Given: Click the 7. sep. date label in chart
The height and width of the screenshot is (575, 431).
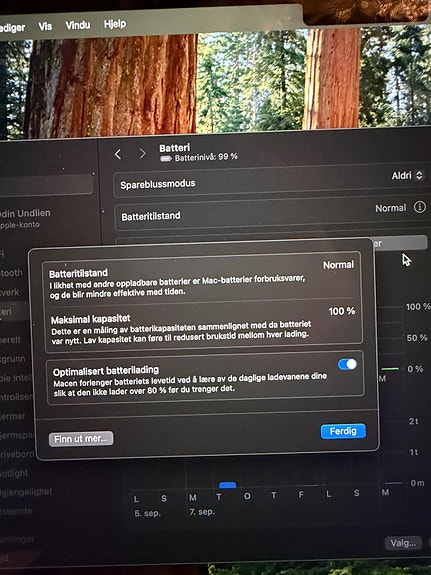Looking at the screenshot, I should pyautogui.click(x=202, y=512).
